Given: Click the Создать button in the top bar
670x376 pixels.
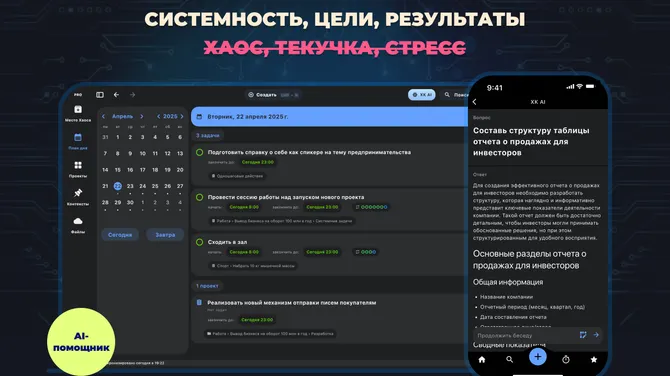Looking at the screenshot, I should (262, 95).
